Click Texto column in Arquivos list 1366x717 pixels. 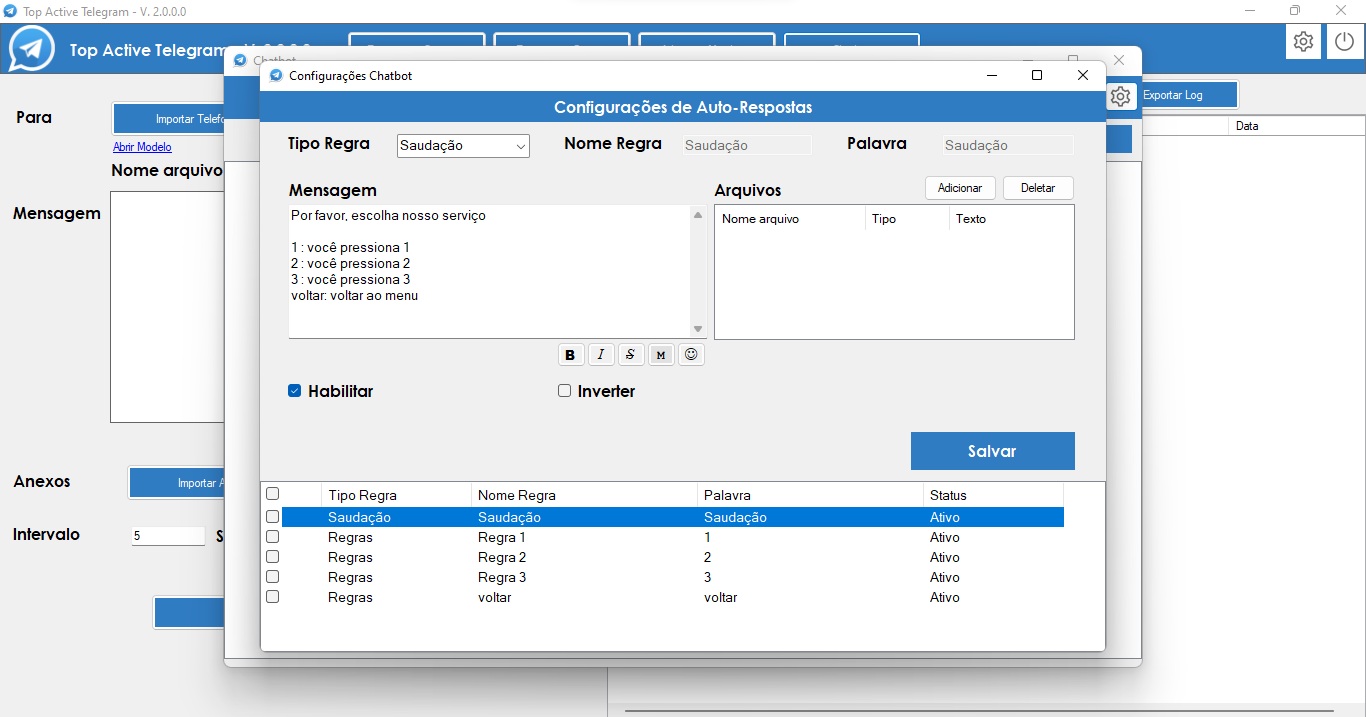tap(1011, 219)
